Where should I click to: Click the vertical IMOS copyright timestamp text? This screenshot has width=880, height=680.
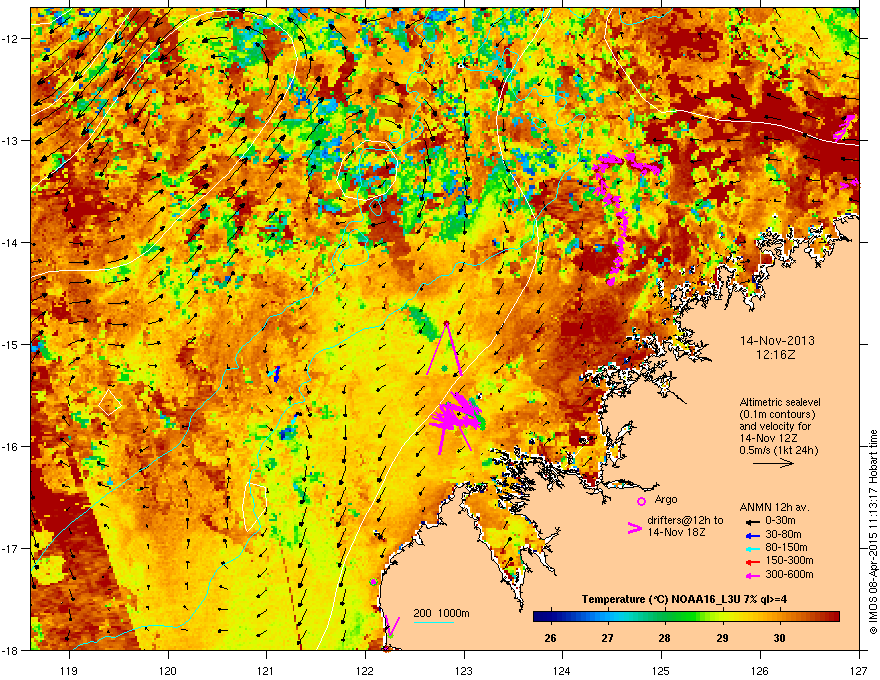tap(873, 532)
